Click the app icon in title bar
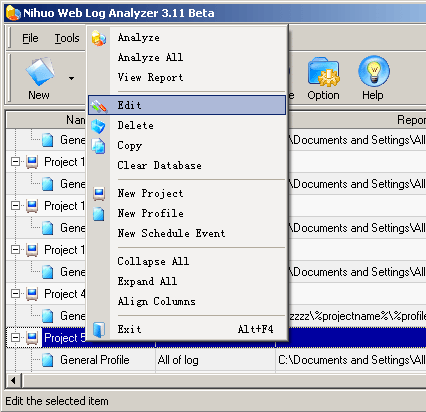Screen dimensions: 426x412 [13, 13]
